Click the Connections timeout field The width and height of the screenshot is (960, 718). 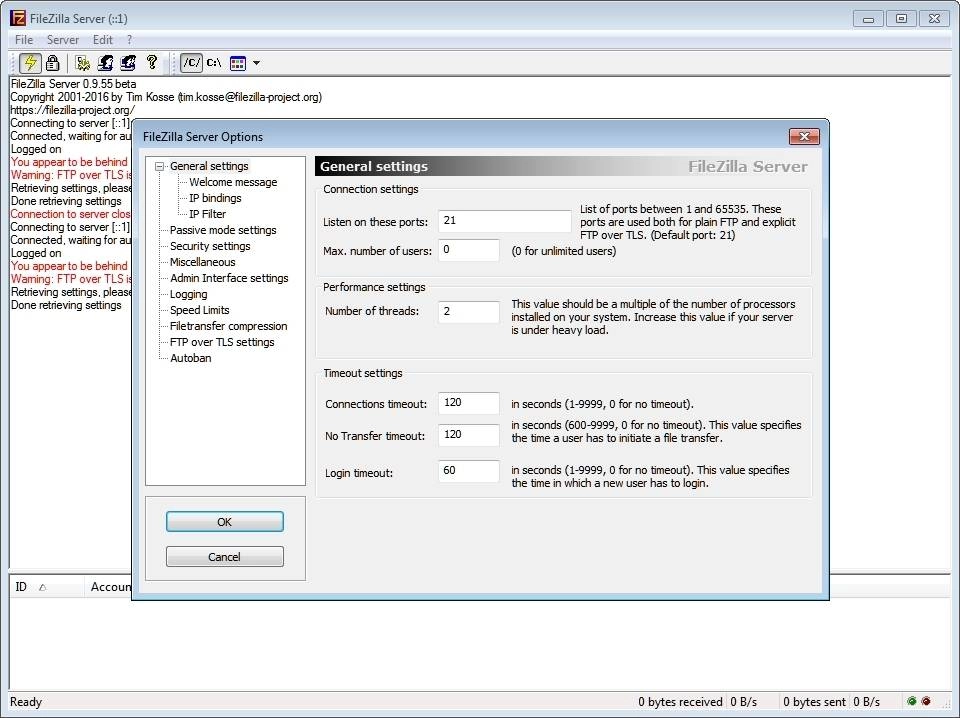click(469, 403)
